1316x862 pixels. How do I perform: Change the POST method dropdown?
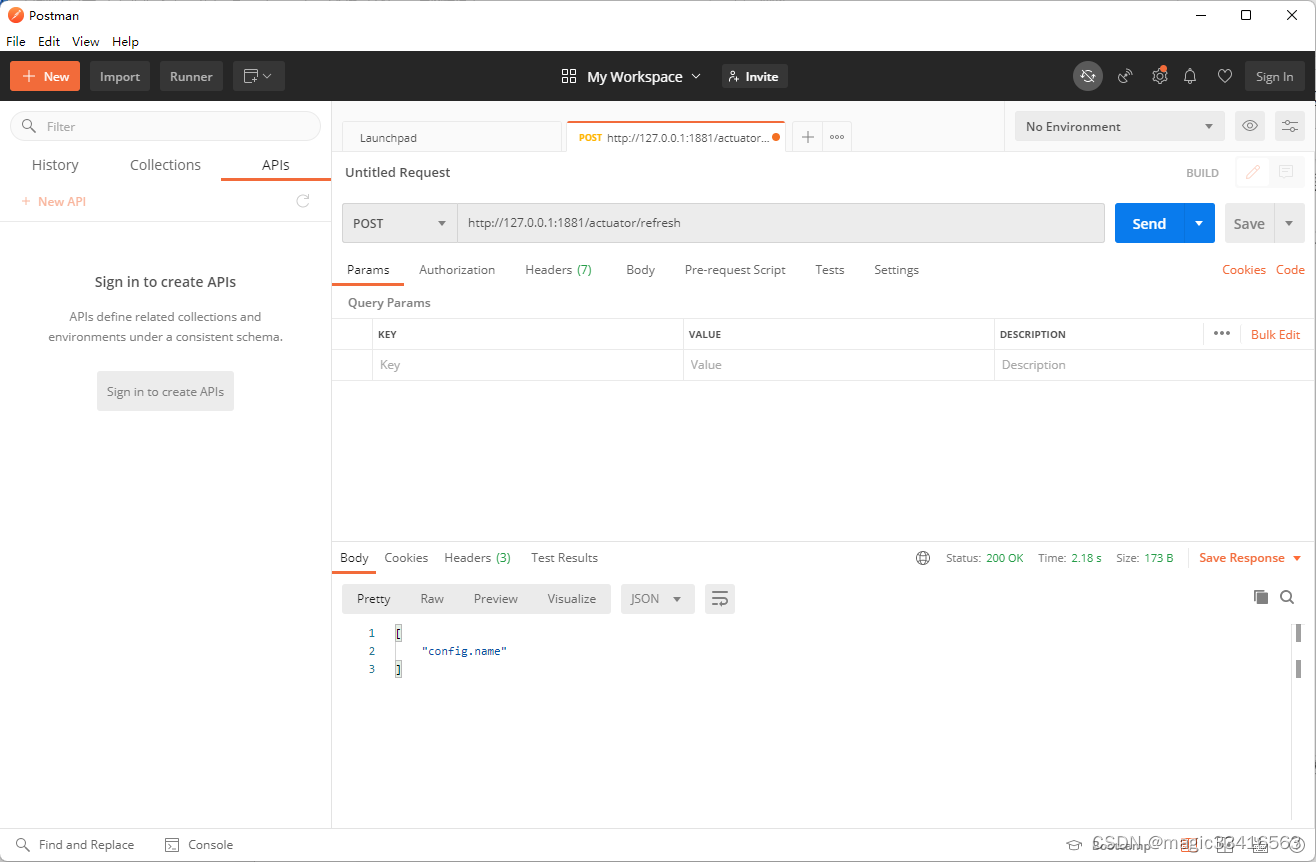tap(399, 223)
